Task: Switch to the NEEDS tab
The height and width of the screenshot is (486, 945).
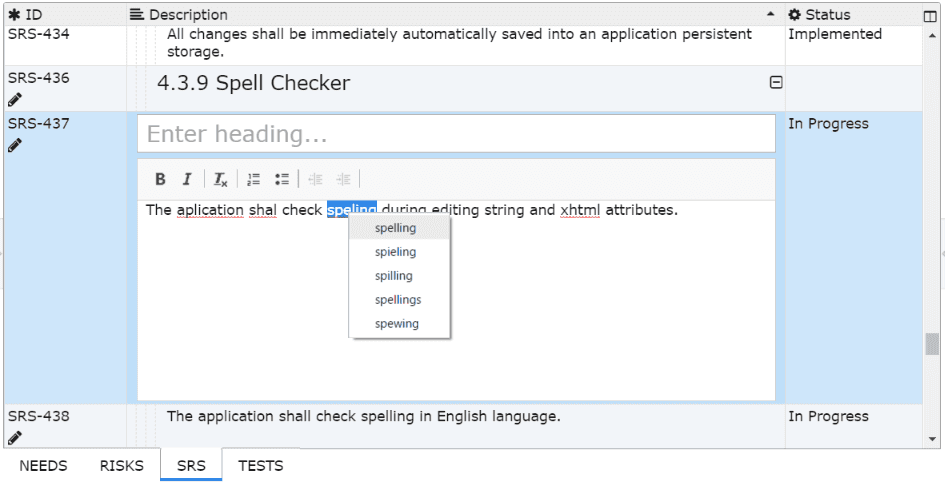Action: [43, 466]
